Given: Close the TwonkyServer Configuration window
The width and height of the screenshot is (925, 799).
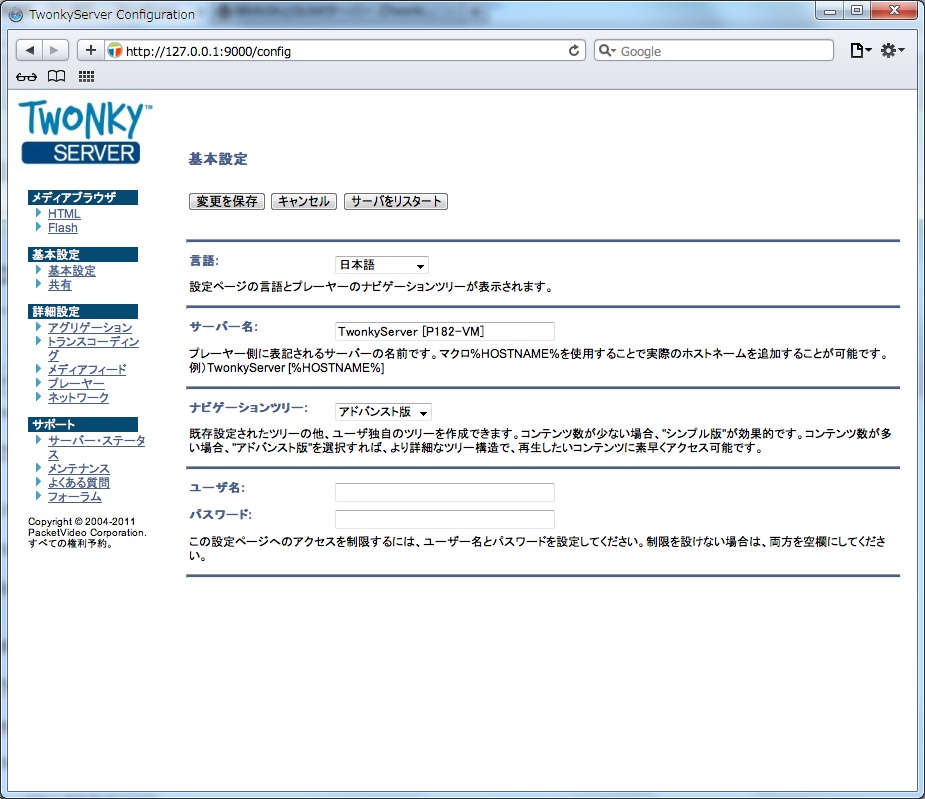Looking at the screenshot, I should 894,11.
